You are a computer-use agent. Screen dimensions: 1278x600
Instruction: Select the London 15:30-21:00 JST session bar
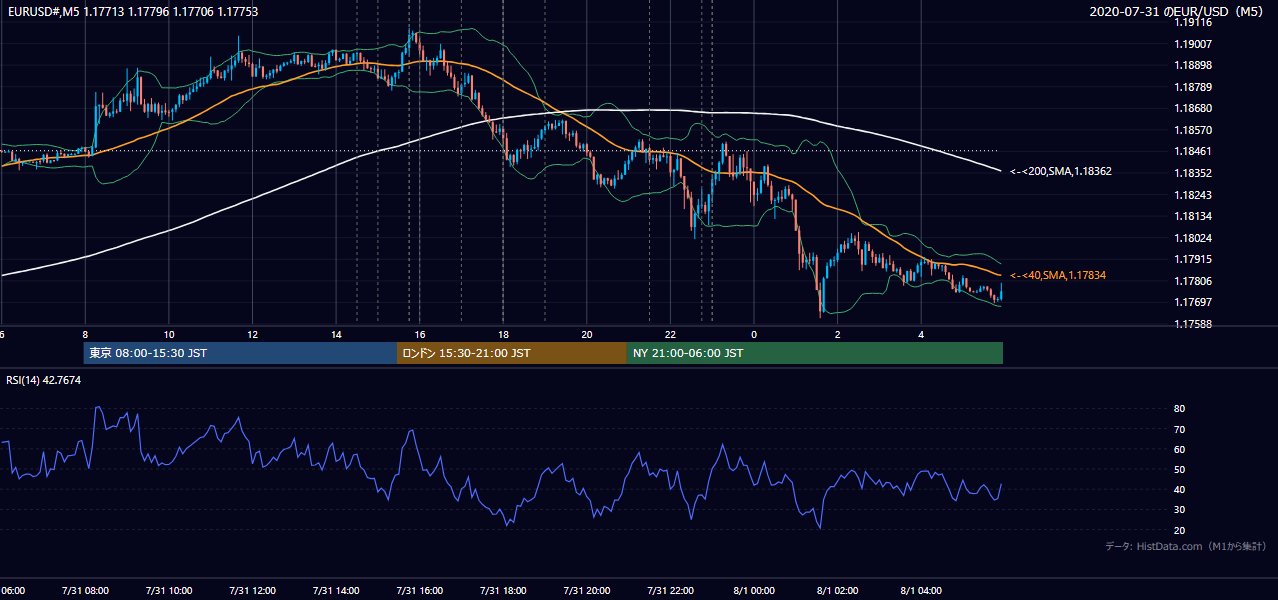tap(512, 353)
